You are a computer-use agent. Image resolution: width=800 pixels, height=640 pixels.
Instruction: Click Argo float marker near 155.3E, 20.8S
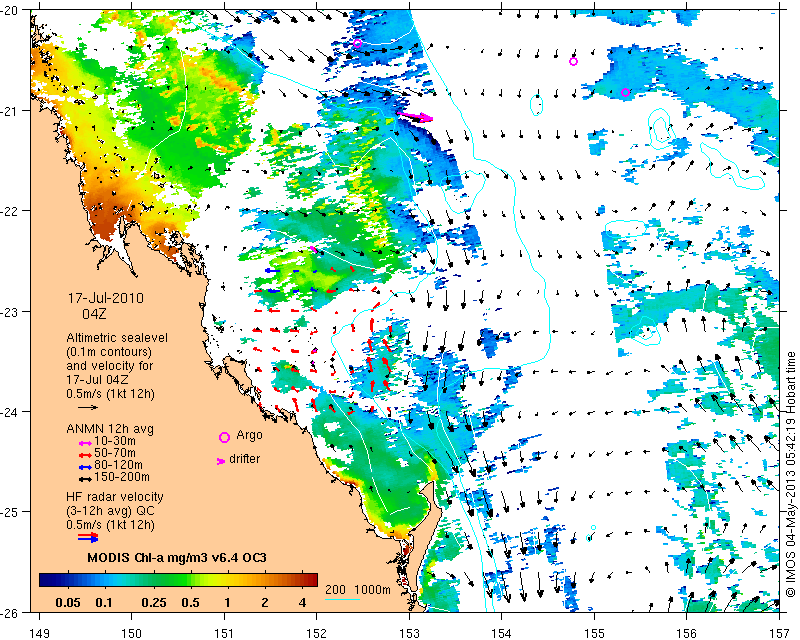pos(626,92)
